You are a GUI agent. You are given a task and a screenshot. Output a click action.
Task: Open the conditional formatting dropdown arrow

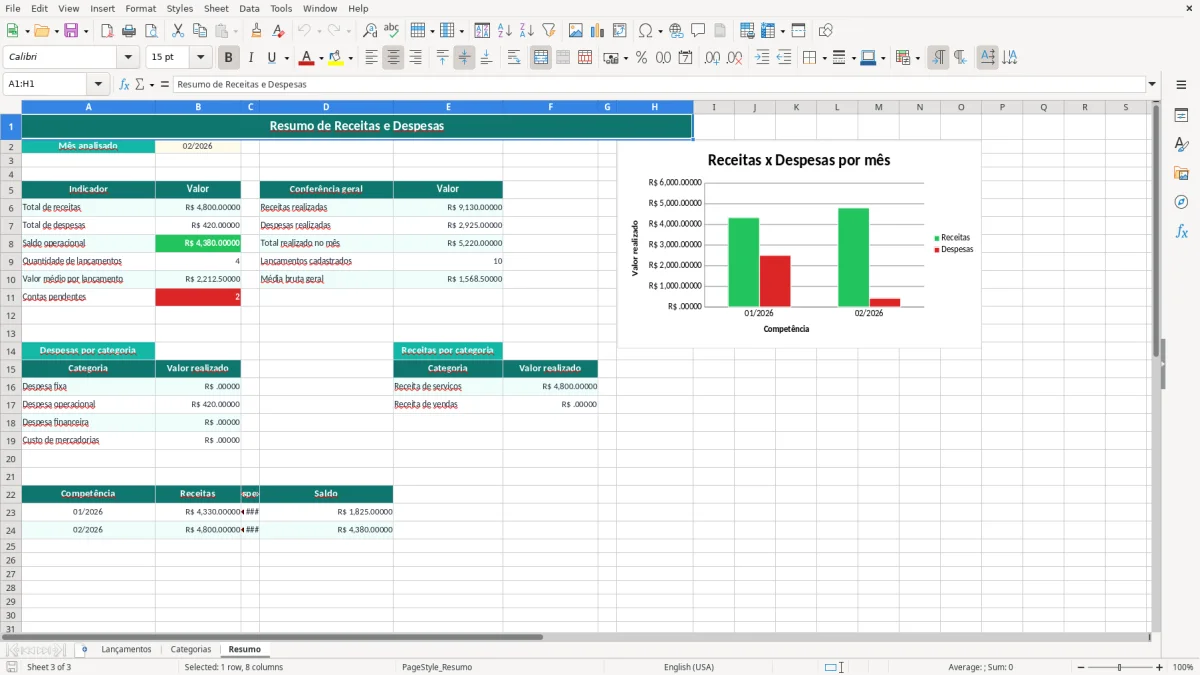[917, 58]
